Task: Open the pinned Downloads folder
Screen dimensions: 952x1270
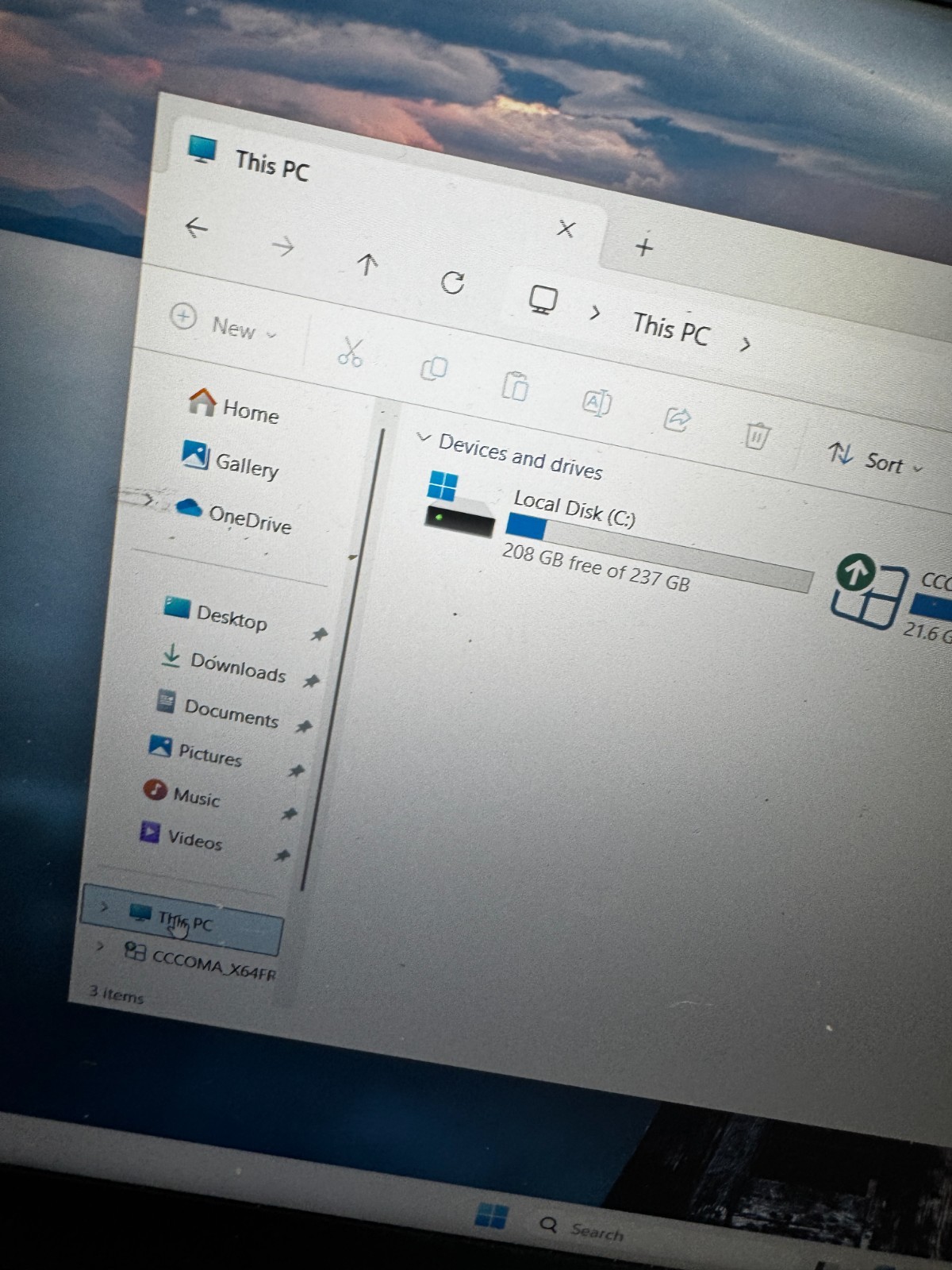Action: click(223, 663)
